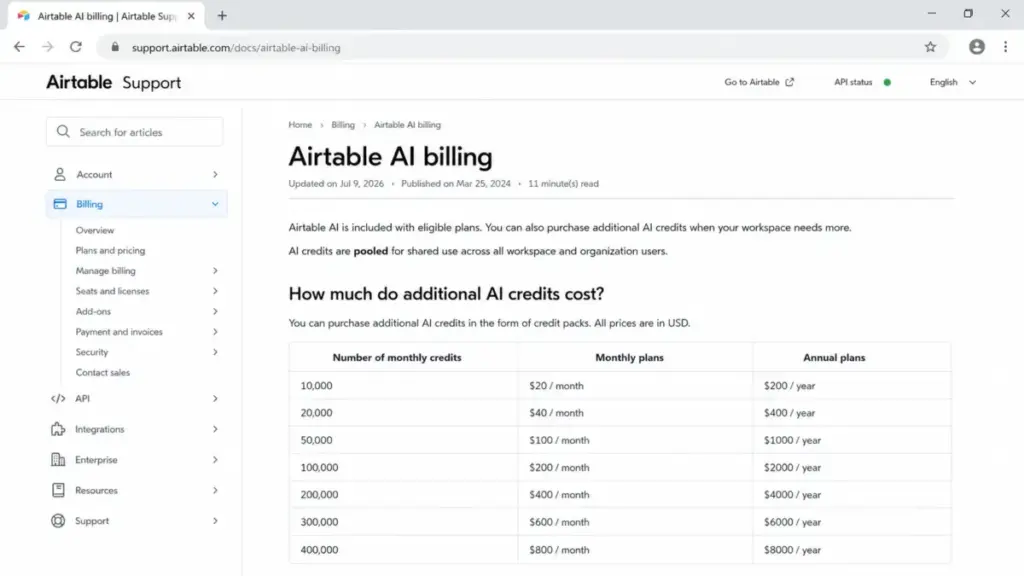Image resolution: width=1024 pixels, height=576 pixels.
Task: Click Airtable AI billing breadcrumb
Action: click(408, 125)
